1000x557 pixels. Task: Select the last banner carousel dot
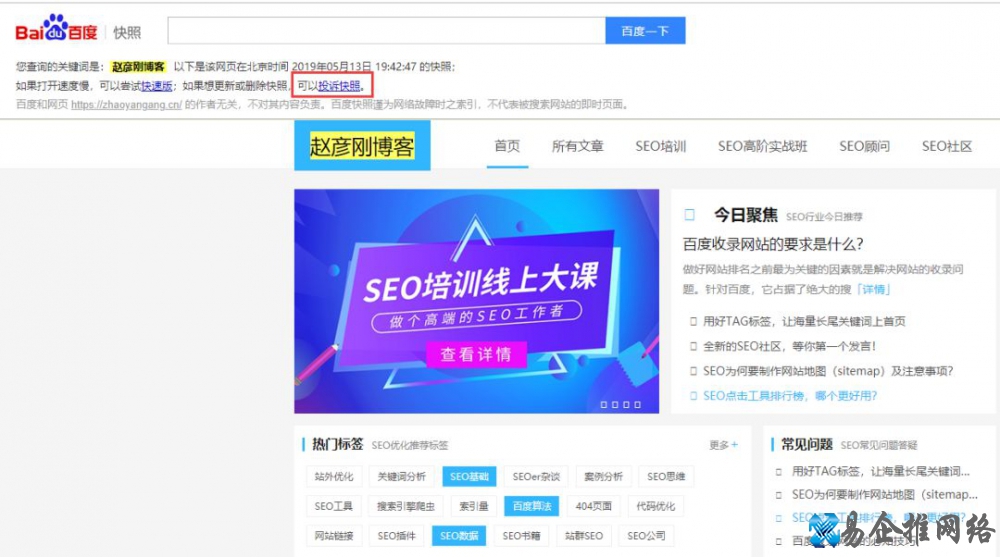[637, 405]
